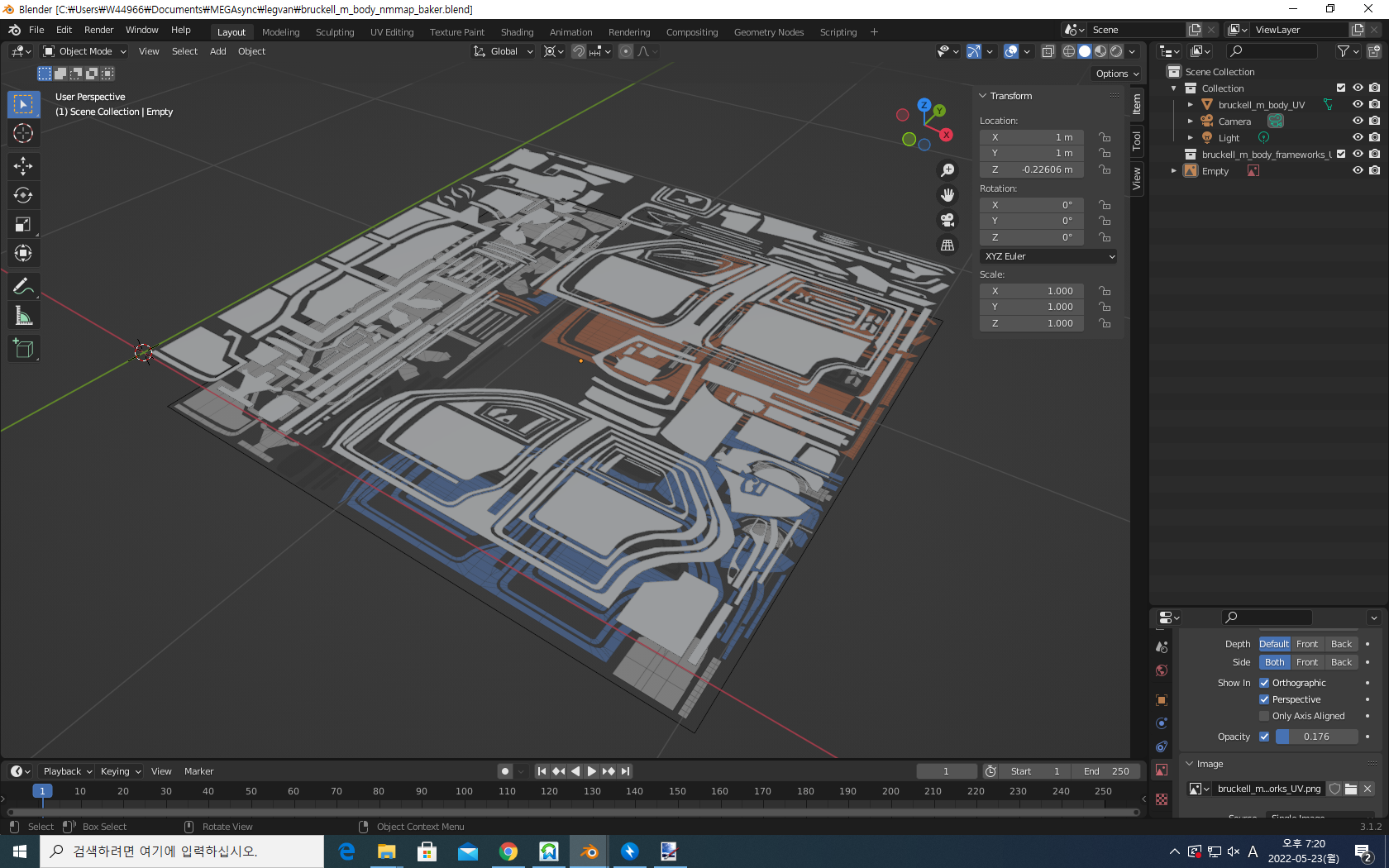Open the Object Mode dropdown

pyautogui.click(x=85, y=51)
